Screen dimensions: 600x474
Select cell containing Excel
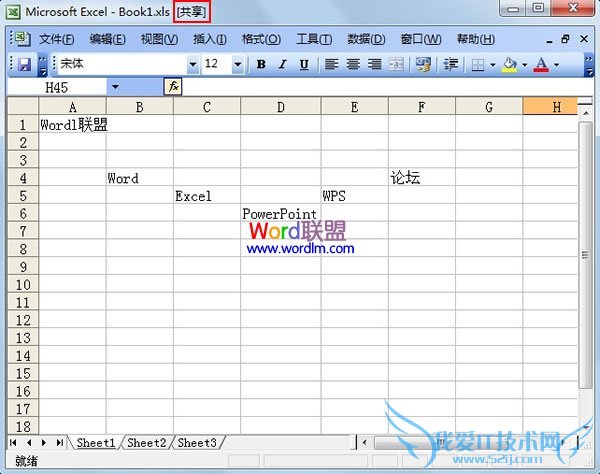point(207,196)
